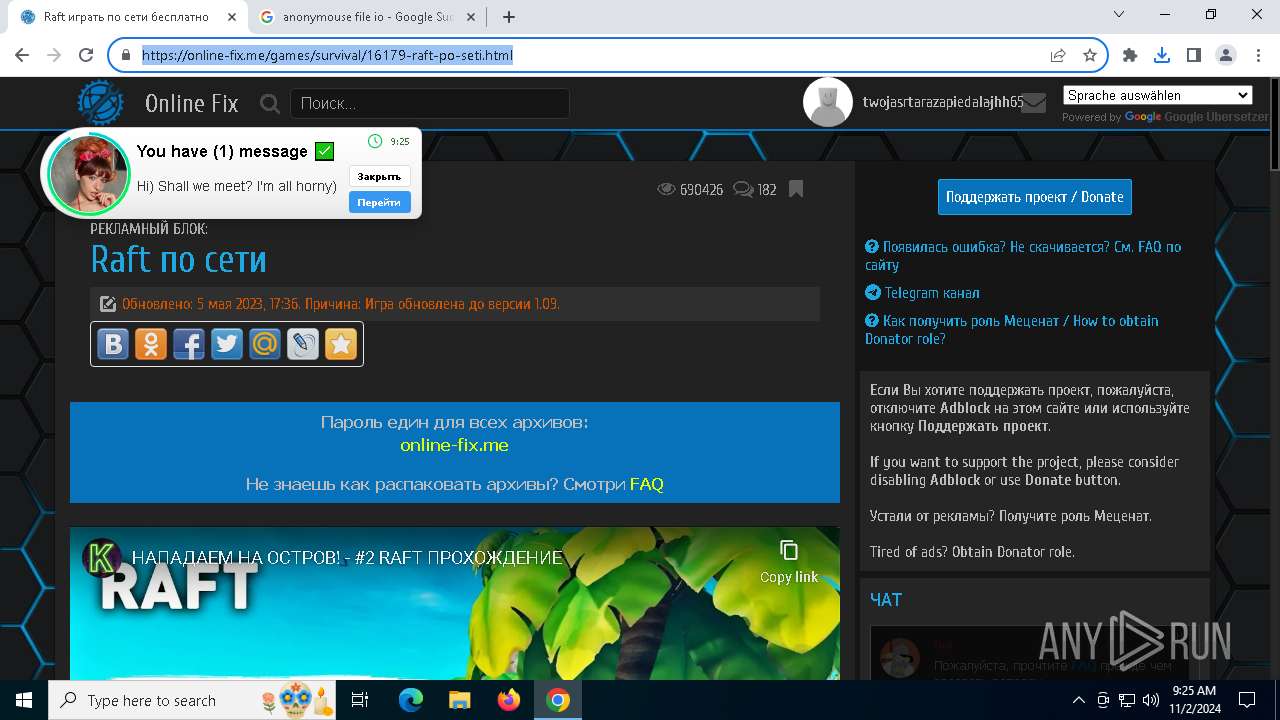Open Task View on taskbar
The image size is (1280, 720).
point(360,700)
